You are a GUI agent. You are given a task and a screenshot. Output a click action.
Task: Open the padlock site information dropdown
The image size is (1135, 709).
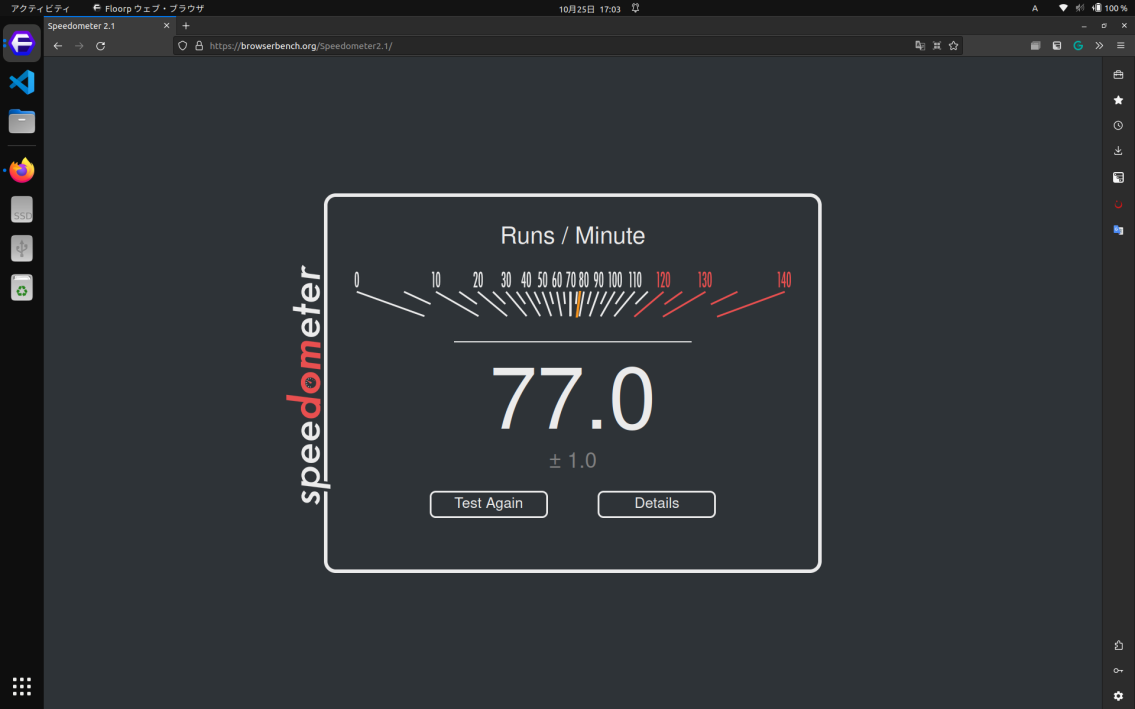coord(197,45)
